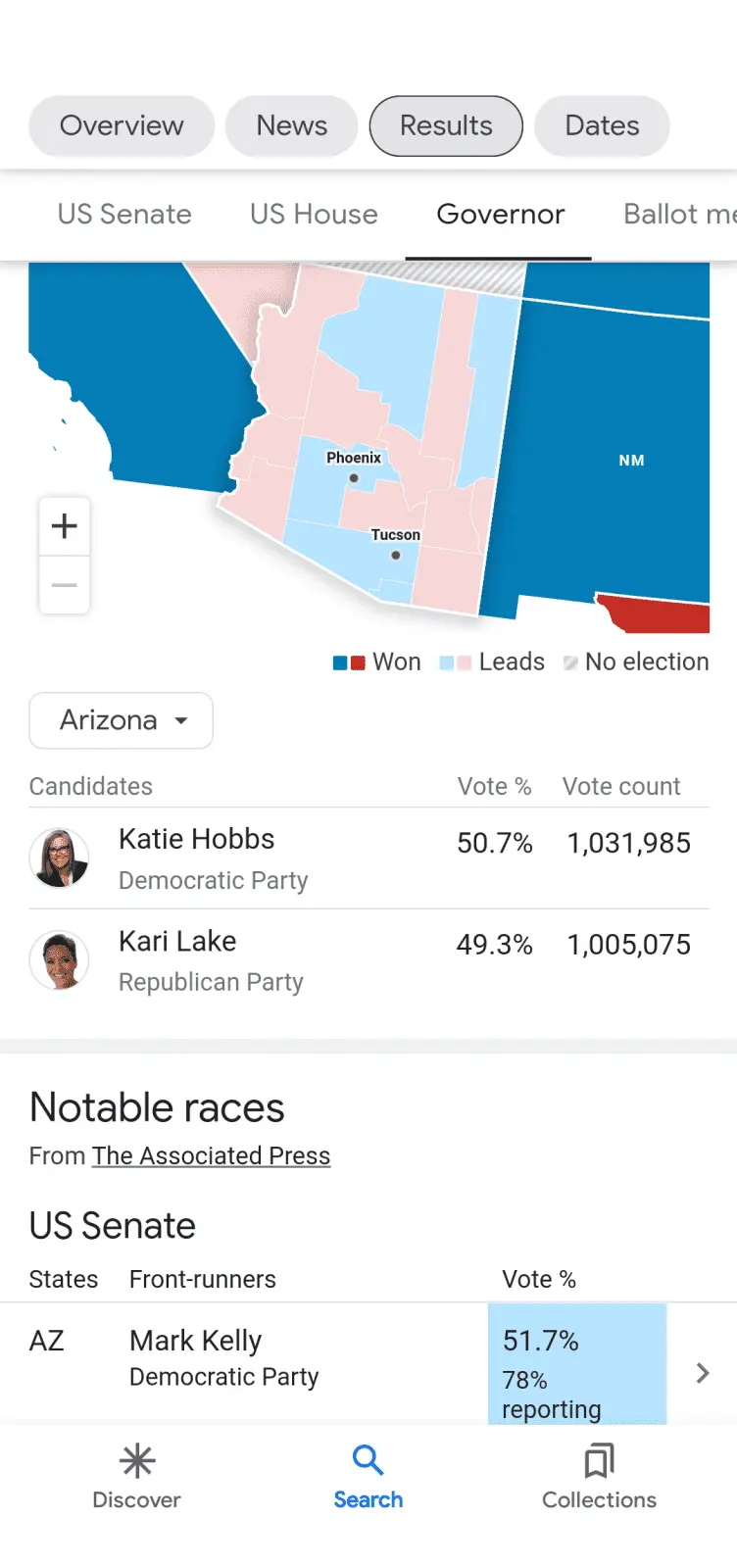Zoom in on the map with plus button
The image size is (737, 1568).
tap(65, 526)
